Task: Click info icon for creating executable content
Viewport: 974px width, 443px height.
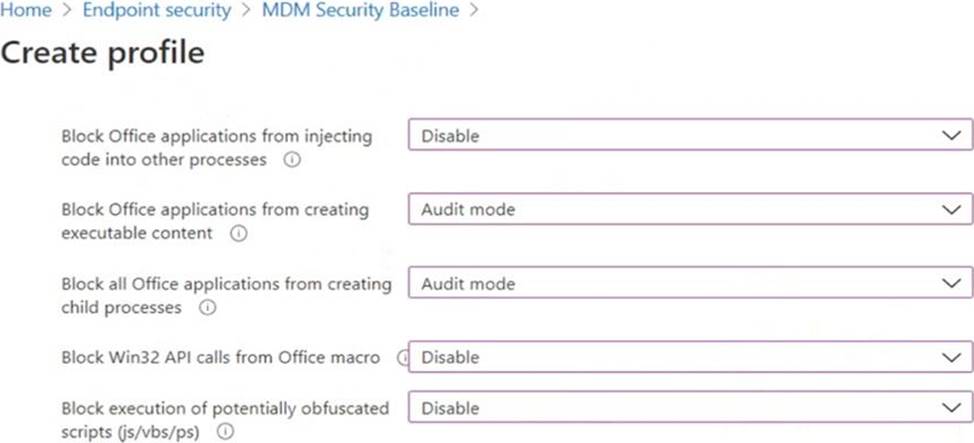Action: [238, 234]
